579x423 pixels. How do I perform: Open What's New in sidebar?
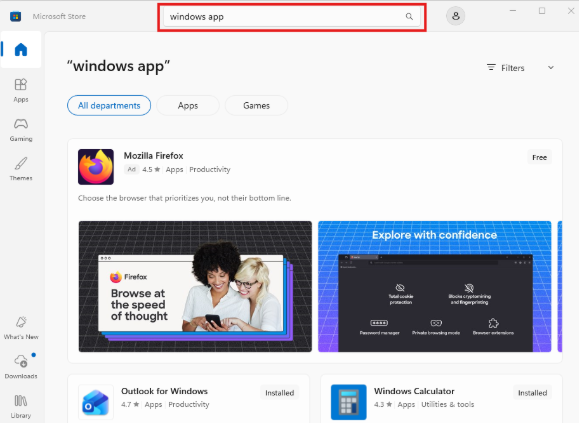coord(21,328)
